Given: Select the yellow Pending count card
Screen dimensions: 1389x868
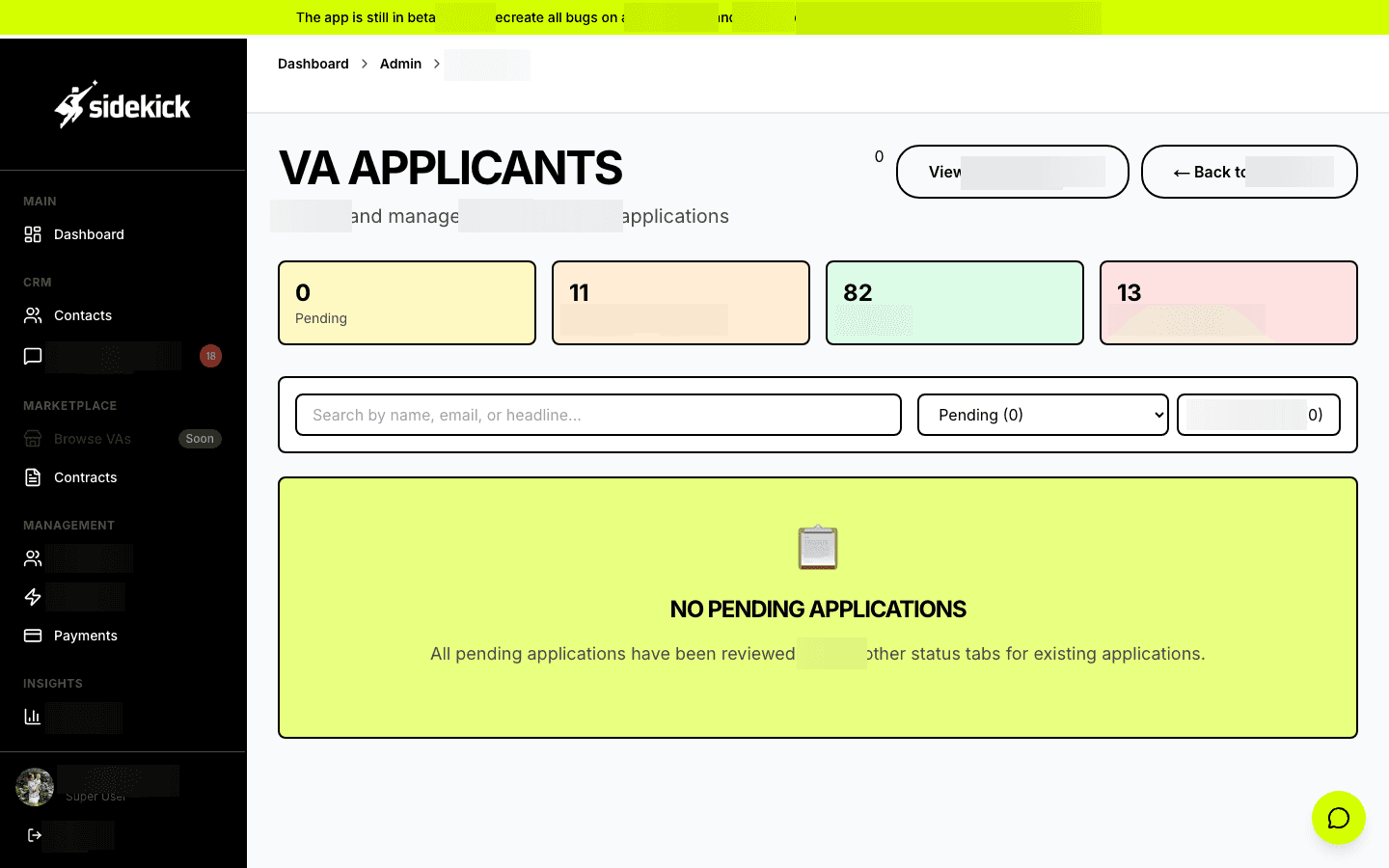Looking at the screenshot, I should tap(406, 302).
